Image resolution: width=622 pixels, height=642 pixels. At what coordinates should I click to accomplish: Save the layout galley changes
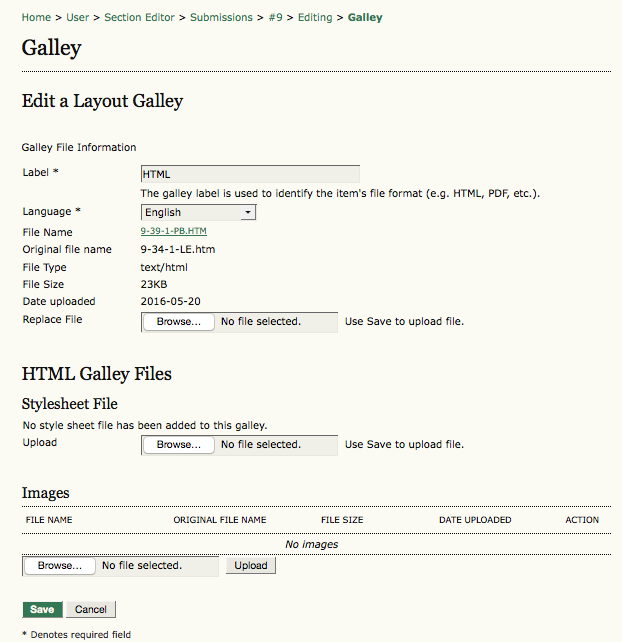[x=42, y=610]
